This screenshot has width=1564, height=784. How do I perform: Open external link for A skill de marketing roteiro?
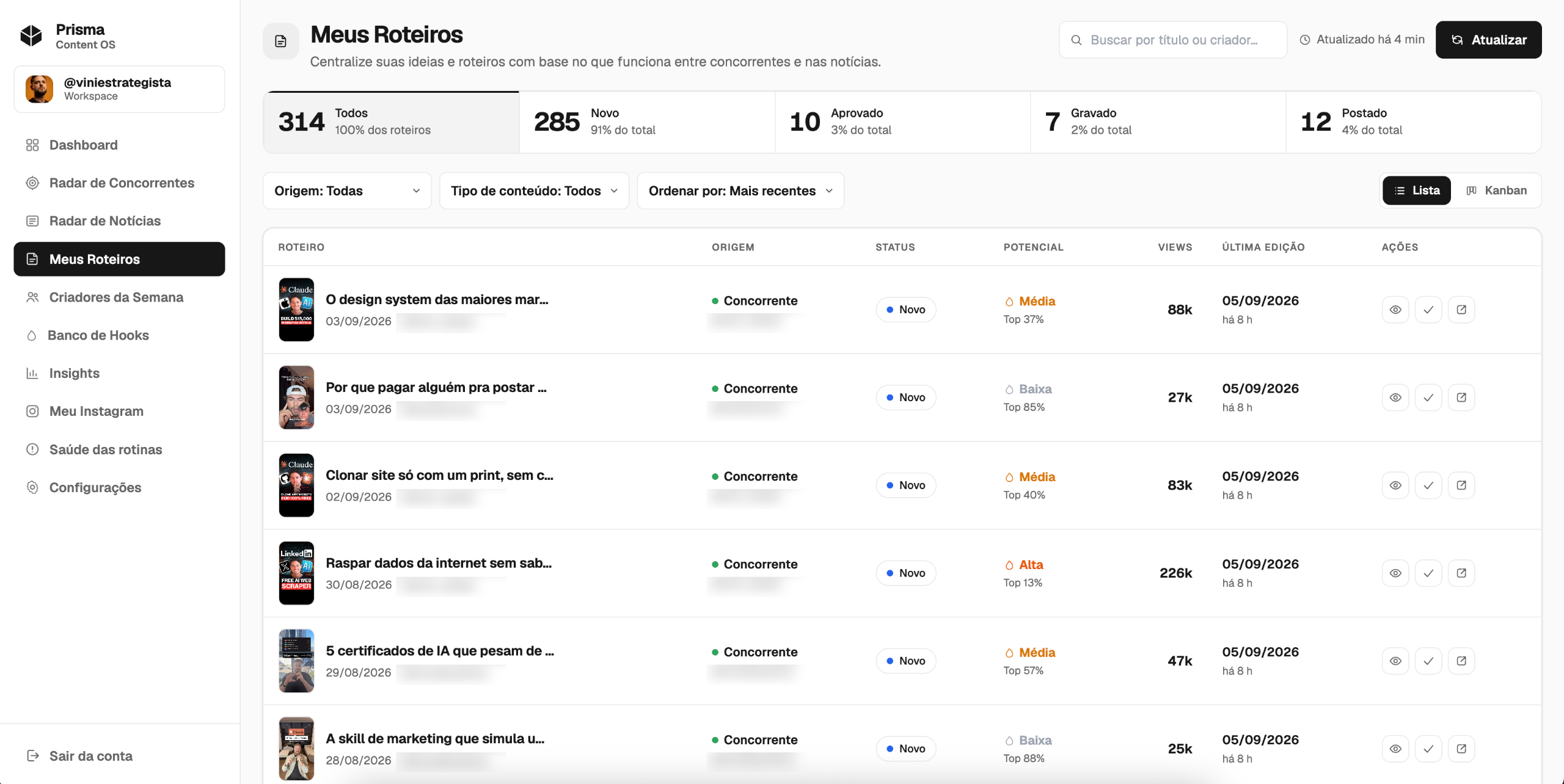pyautogui.click(x=1461, y=749)
